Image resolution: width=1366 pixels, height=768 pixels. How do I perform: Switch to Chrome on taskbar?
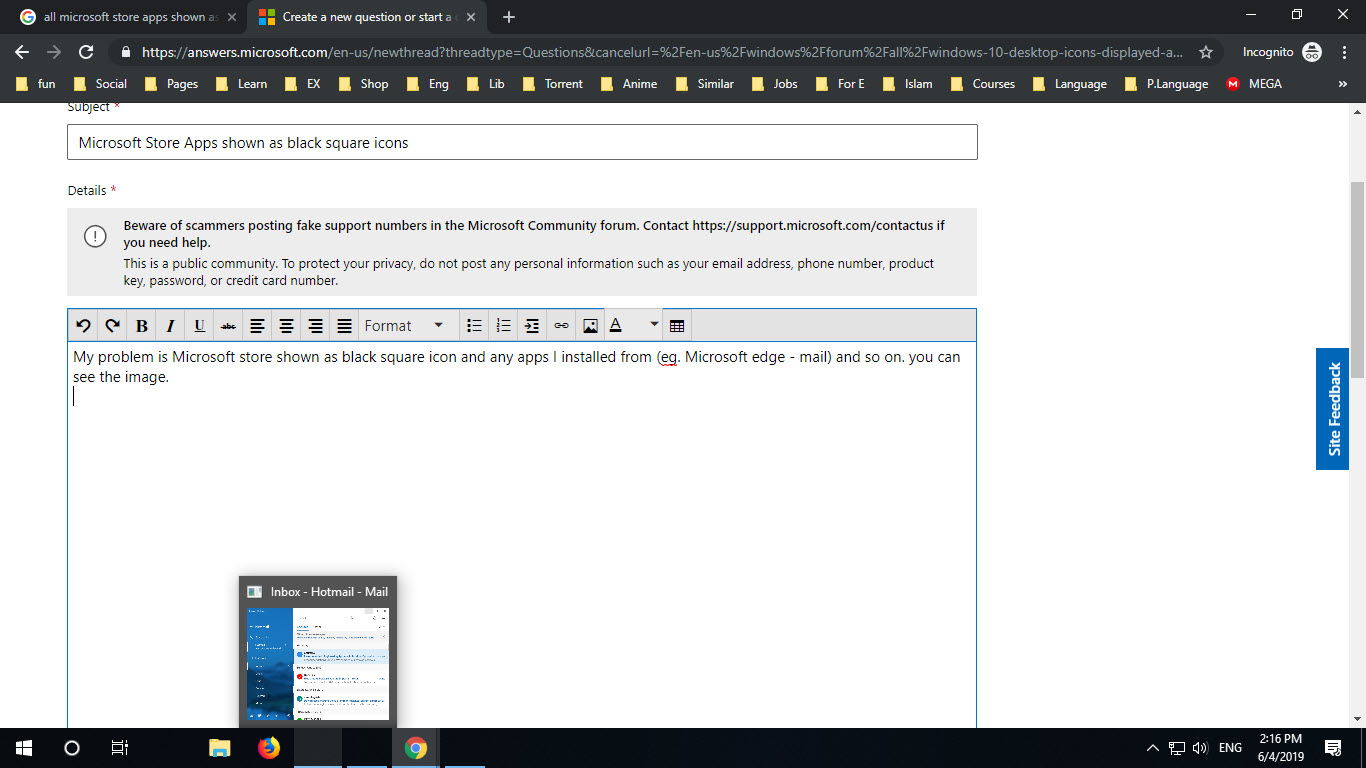tap(416, 748)
